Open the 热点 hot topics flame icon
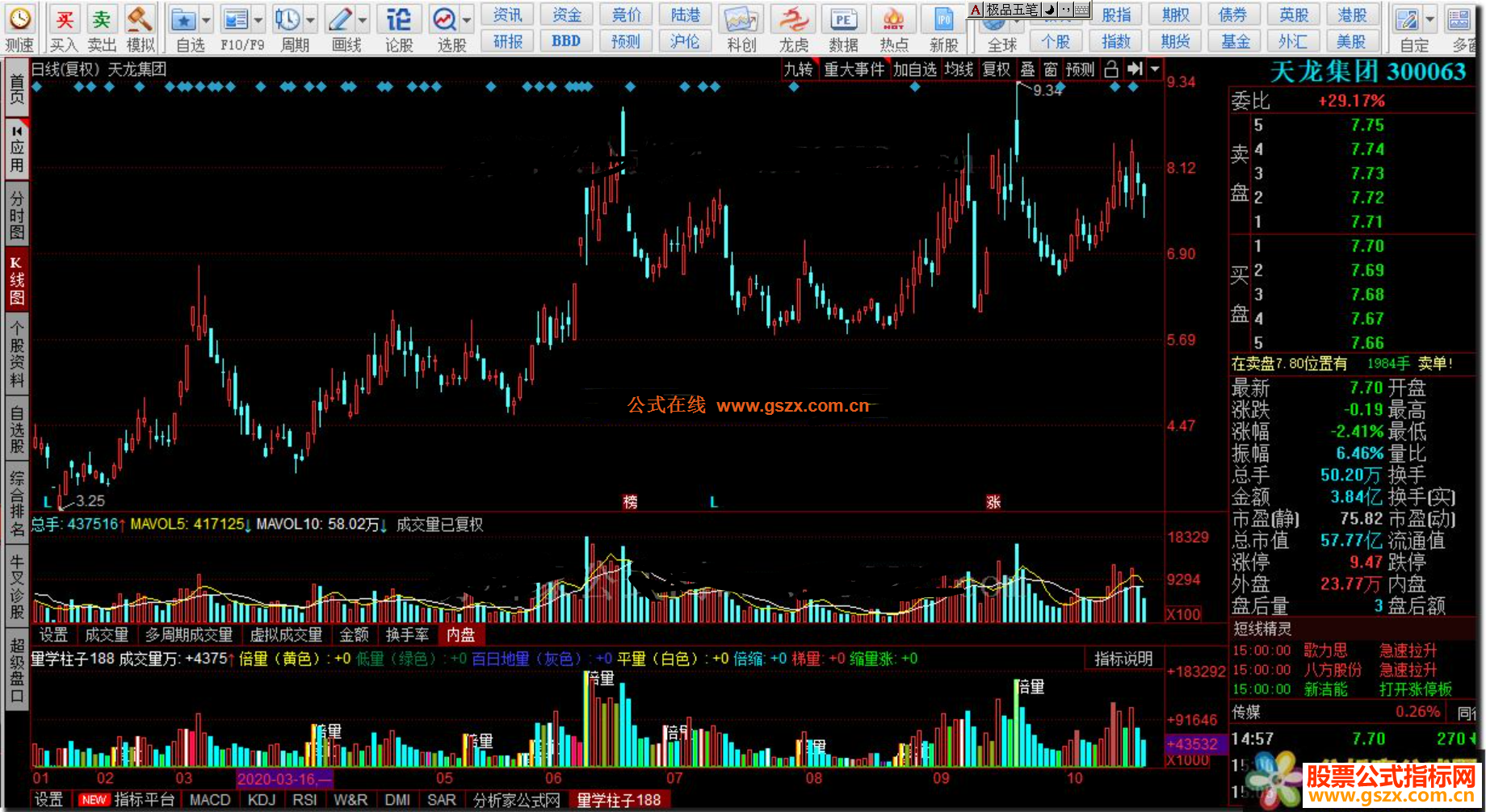 click(x=893, y=19)
